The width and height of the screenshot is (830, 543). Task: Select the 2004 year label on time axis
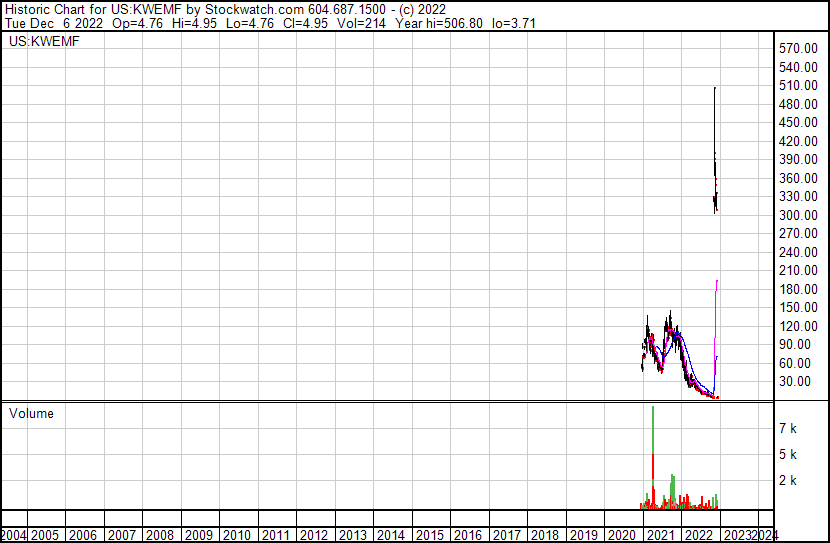(15, 535)
